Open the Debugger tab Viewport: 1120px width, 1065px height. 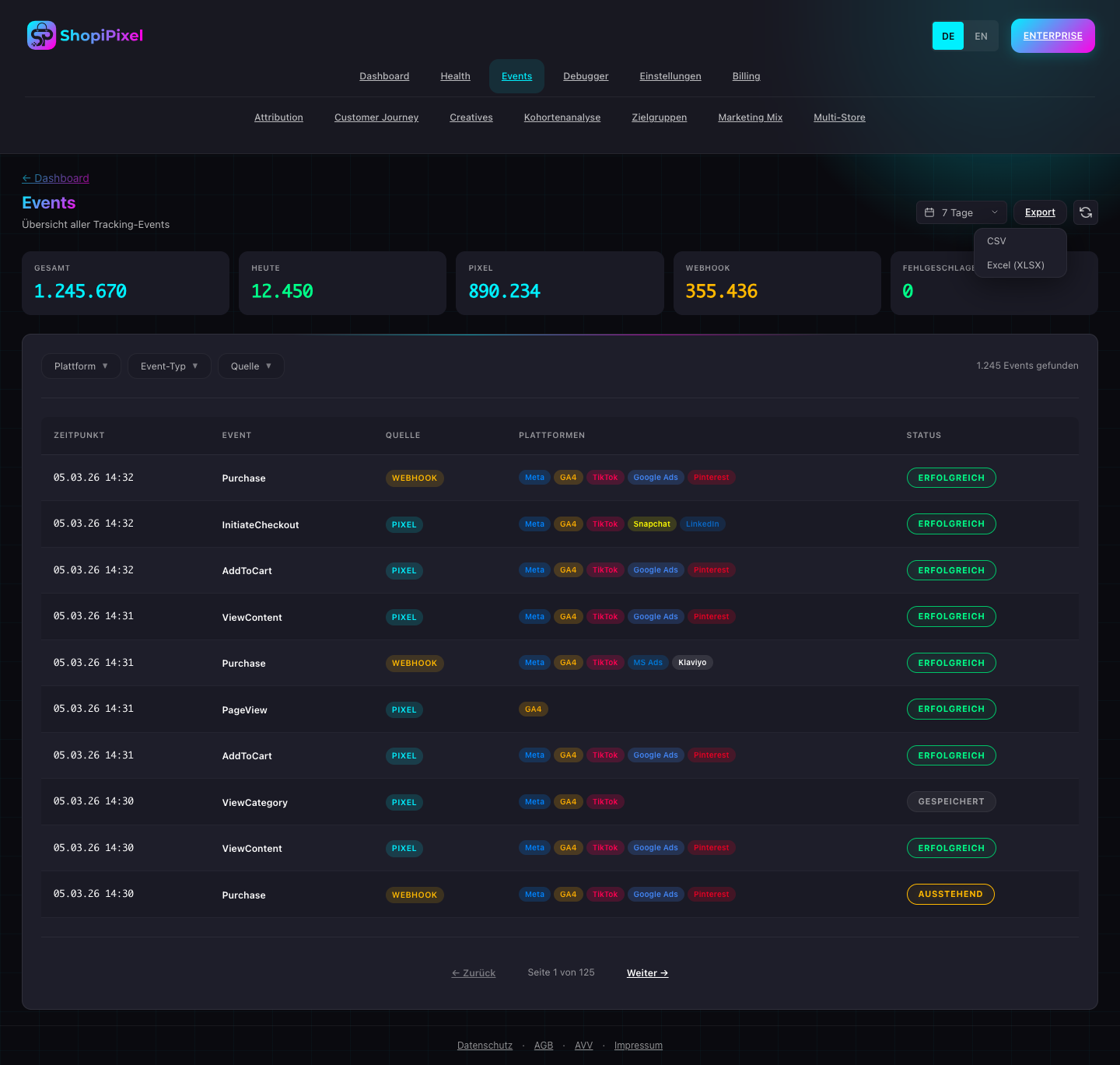point(586,76)
